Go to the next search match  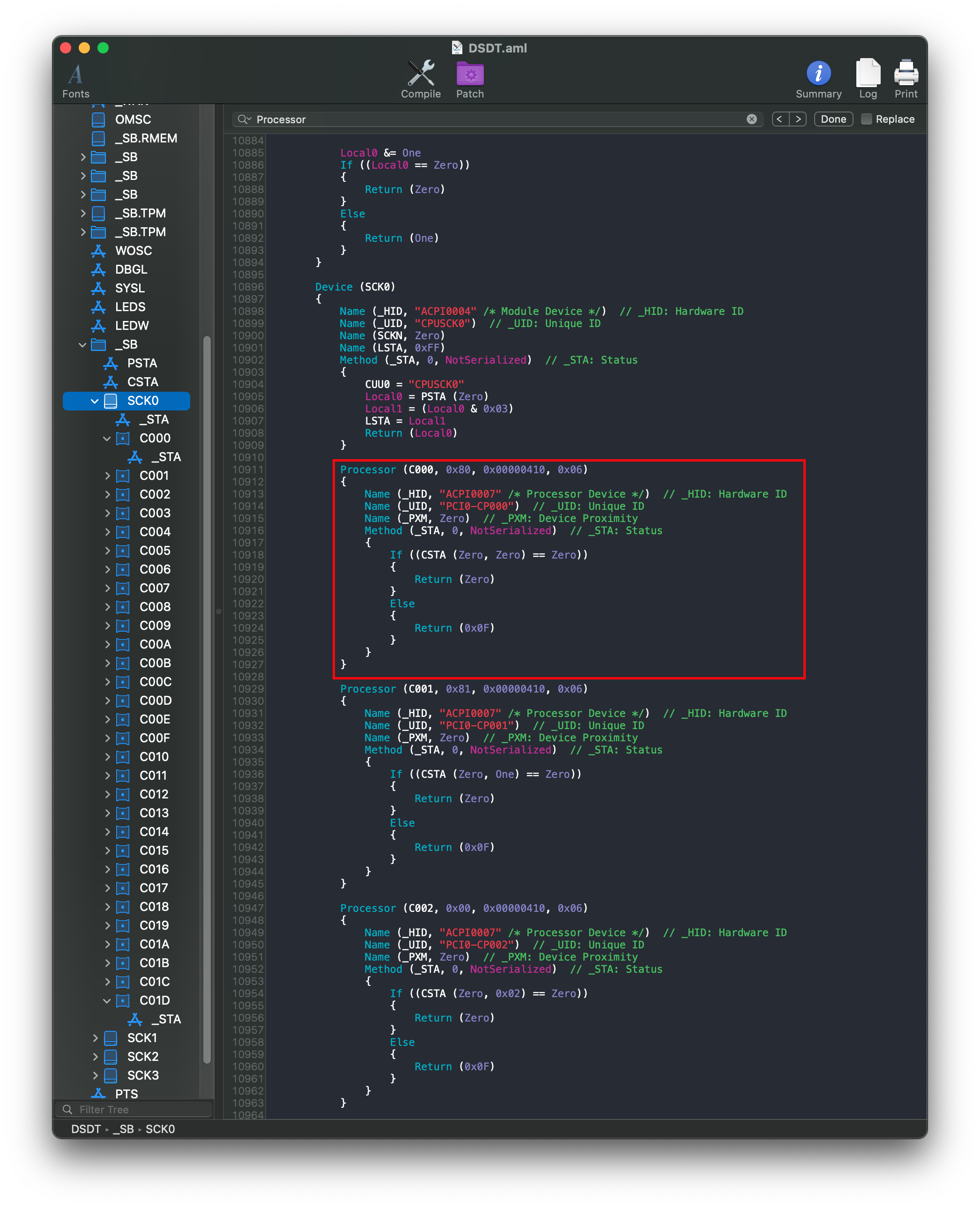pos(798,119)
